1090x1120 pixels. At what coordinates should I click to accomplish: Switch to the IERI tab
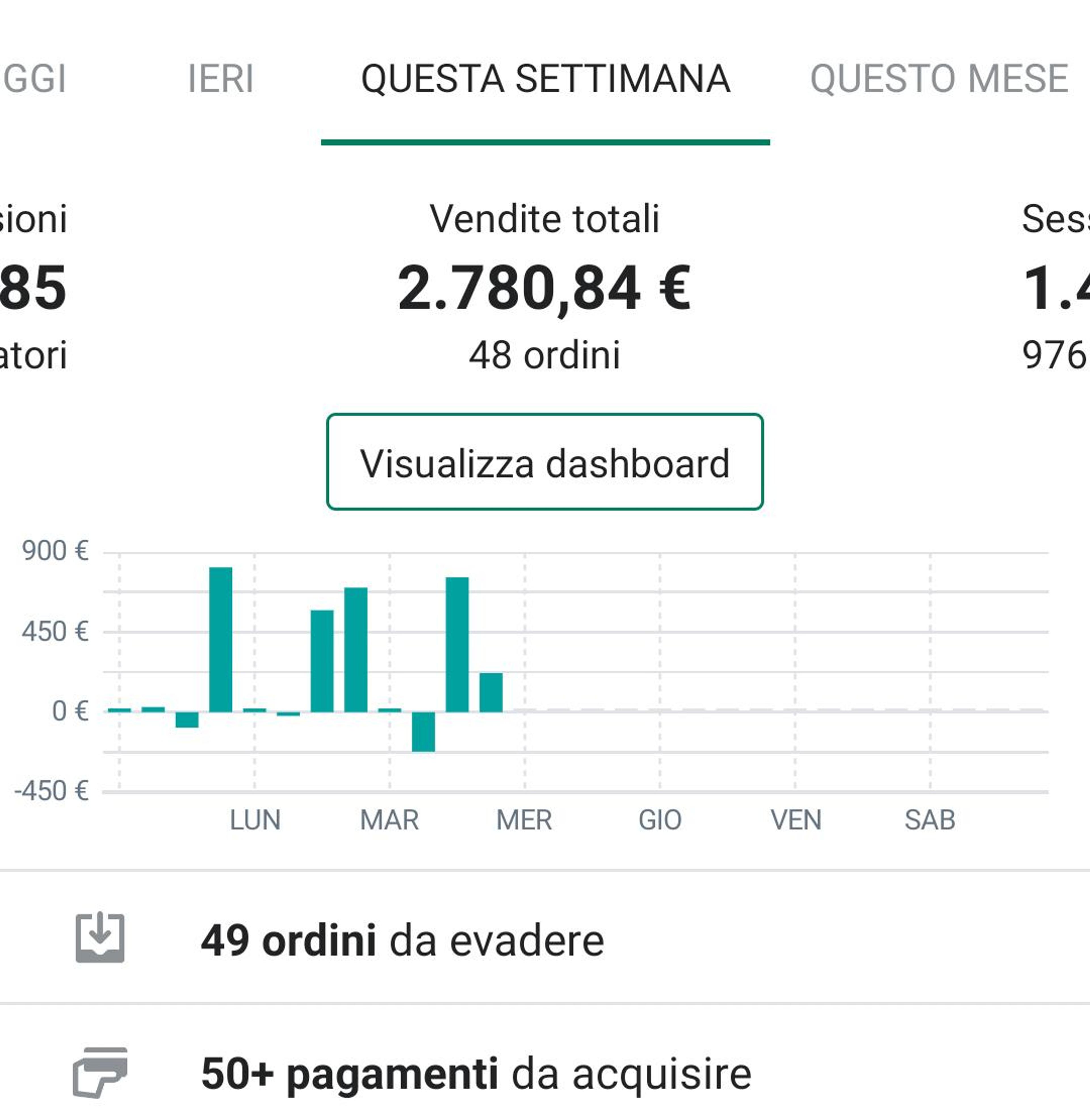click(x=220, y=78)
